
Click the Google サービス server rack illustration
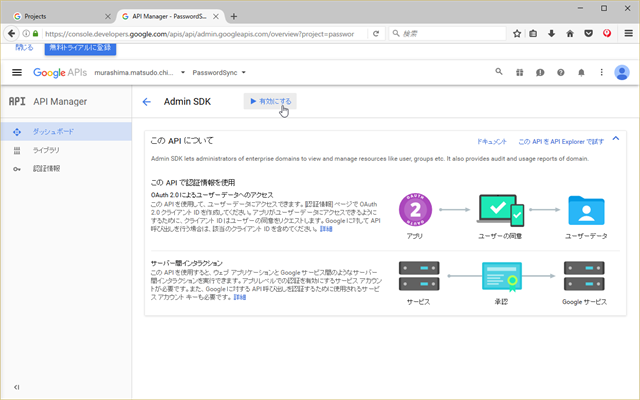tap(584, 276)
